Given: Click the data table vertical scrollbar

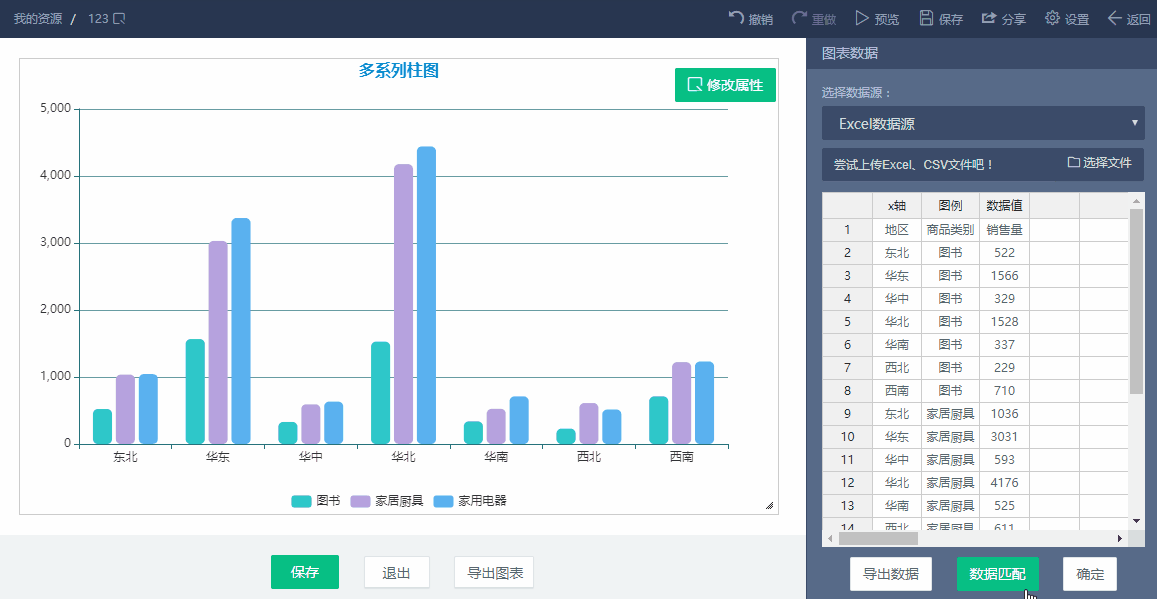Looking at the screenshot, I should pyautogui.click(x=1136, y=301).
